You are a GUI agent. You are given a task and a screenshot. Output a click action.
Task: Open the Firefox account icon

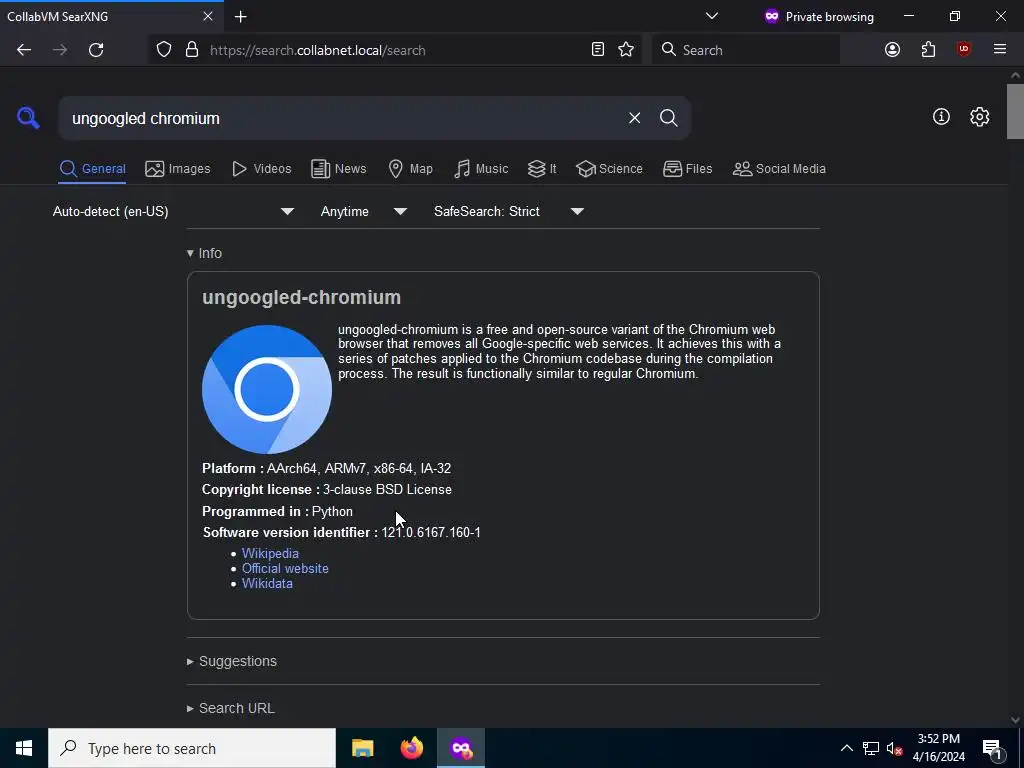[x=892, y=50]
